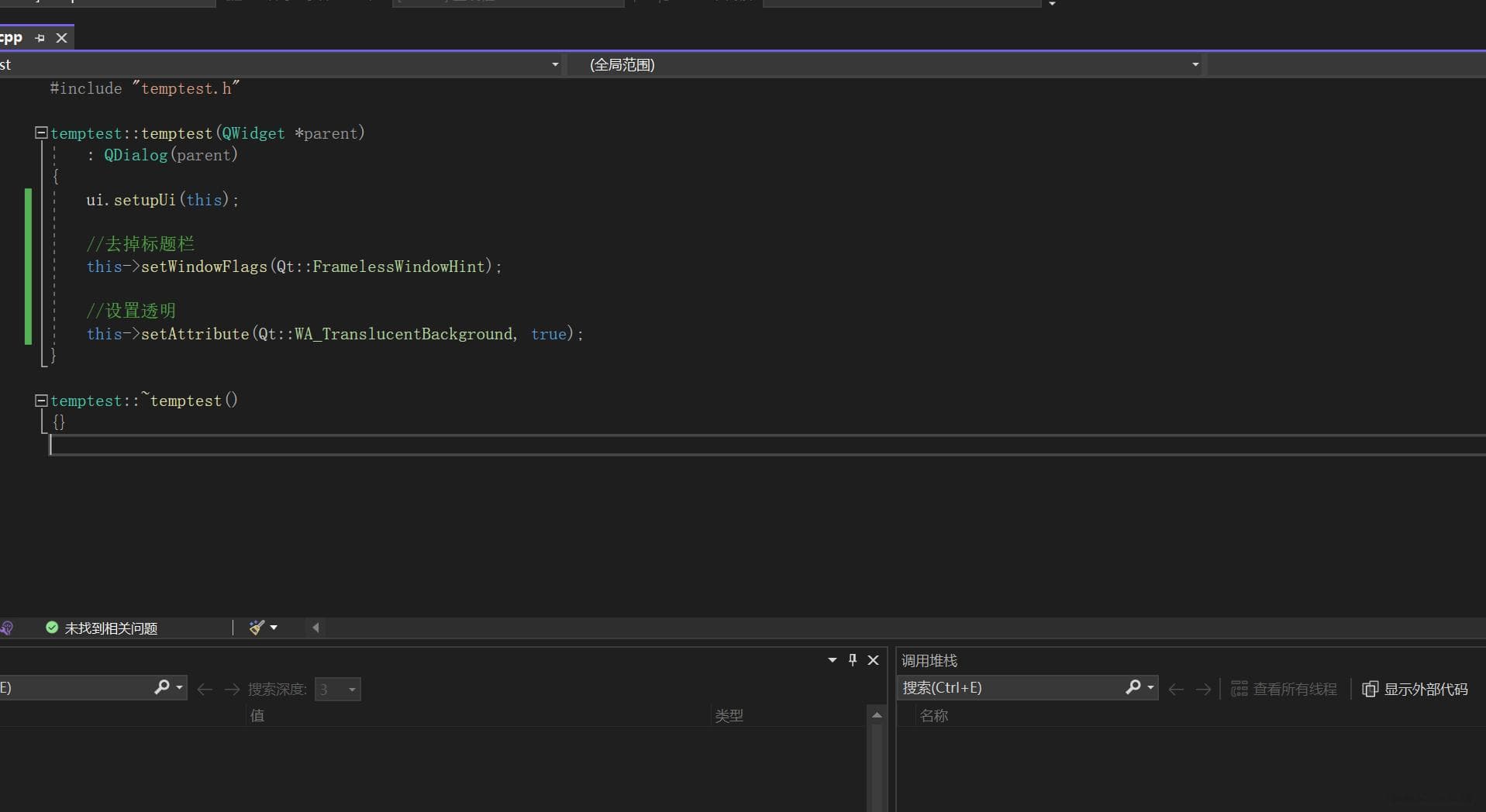Open the class scope dropdown on the left
This screenshot has height=812, width=1486.
555,64
